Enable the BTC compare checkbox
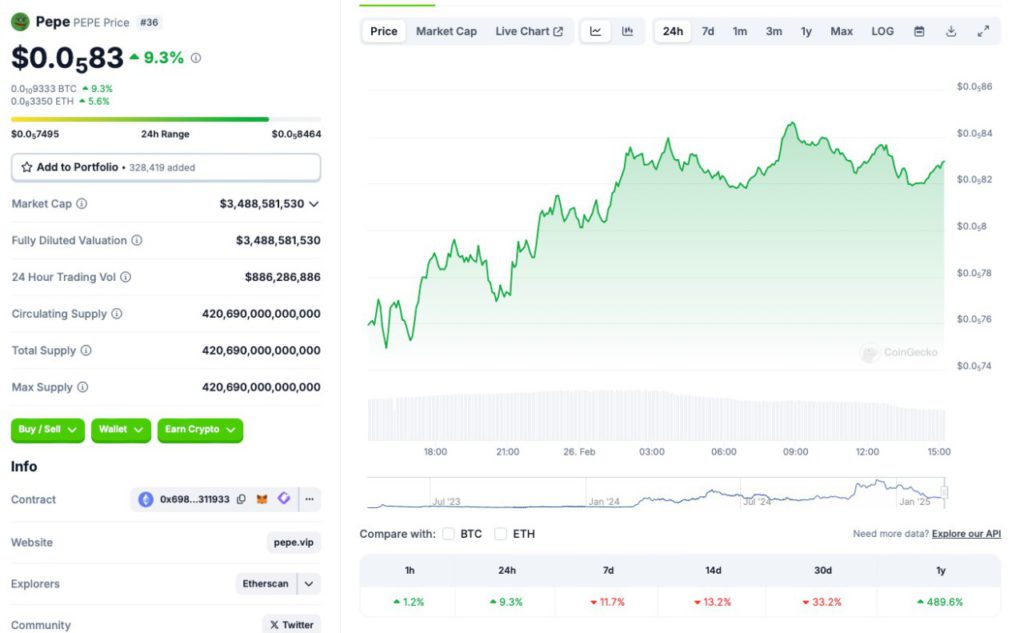This screenshot has width=1024, height=633. point(448,534)
